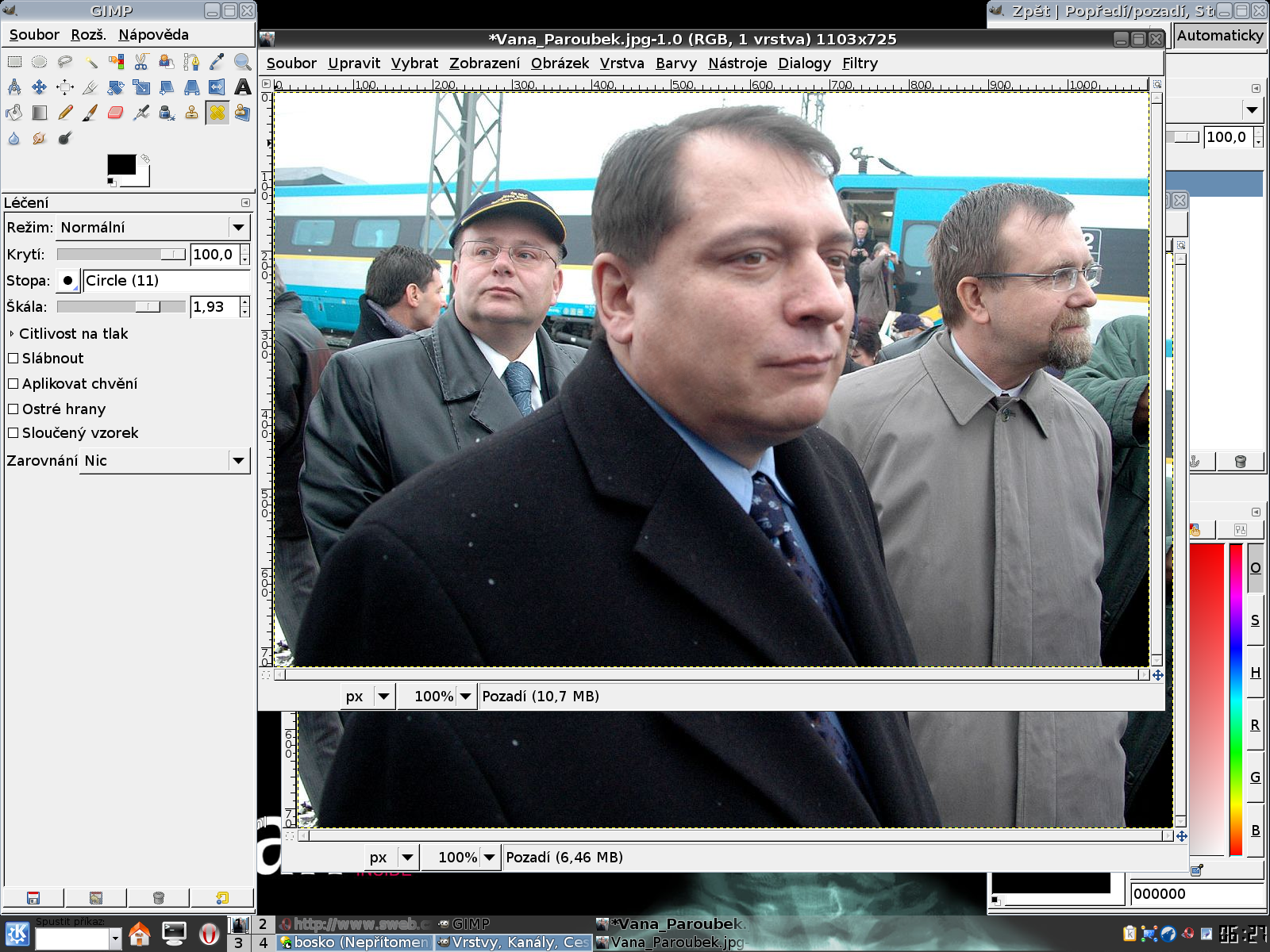Select the Text tool
Screen dimensions: 1270x952
[243, 87]
